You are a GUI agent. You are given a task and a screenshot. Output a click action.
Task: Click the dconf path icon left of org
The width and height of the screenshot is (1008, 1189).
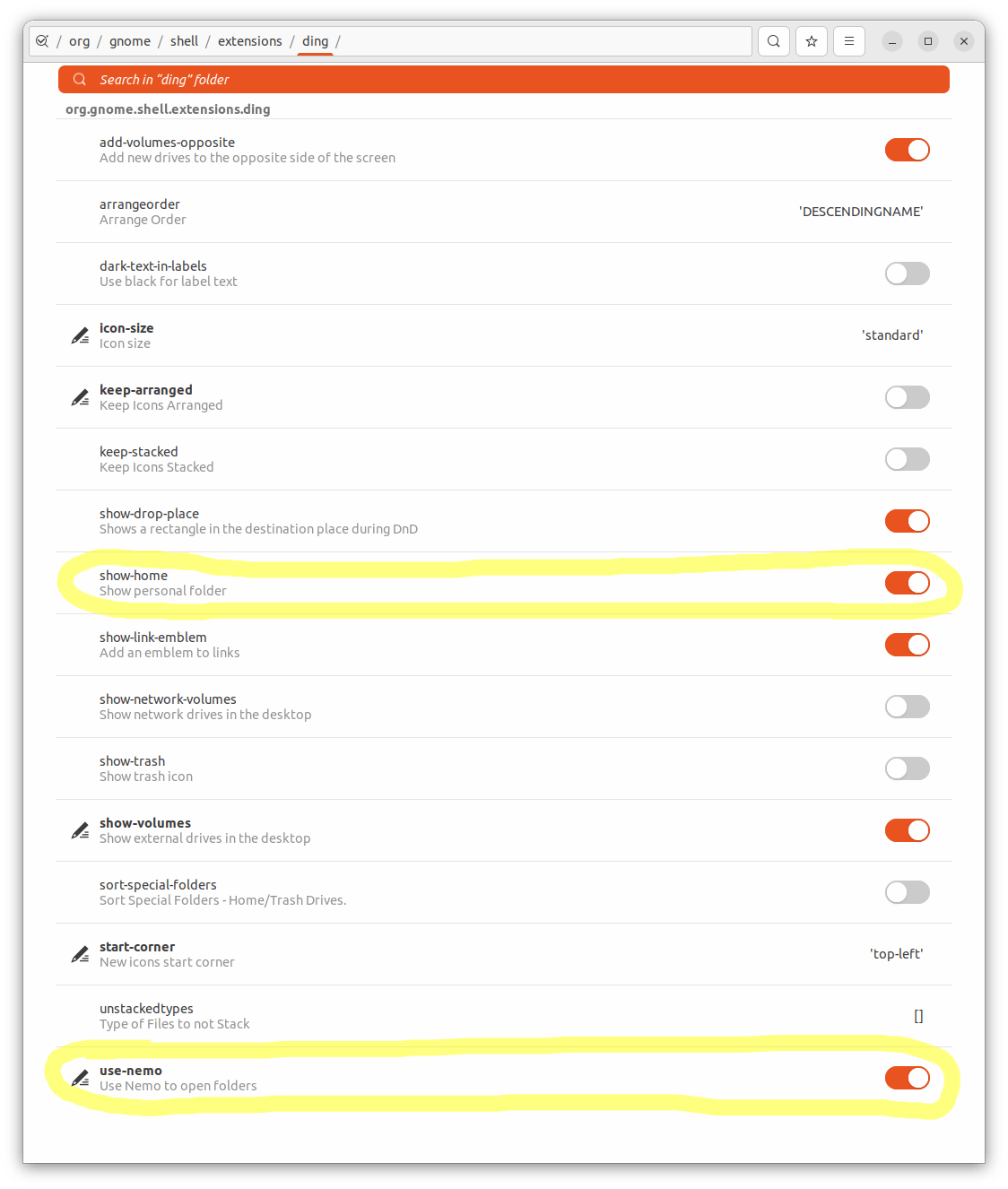(42, 41)
